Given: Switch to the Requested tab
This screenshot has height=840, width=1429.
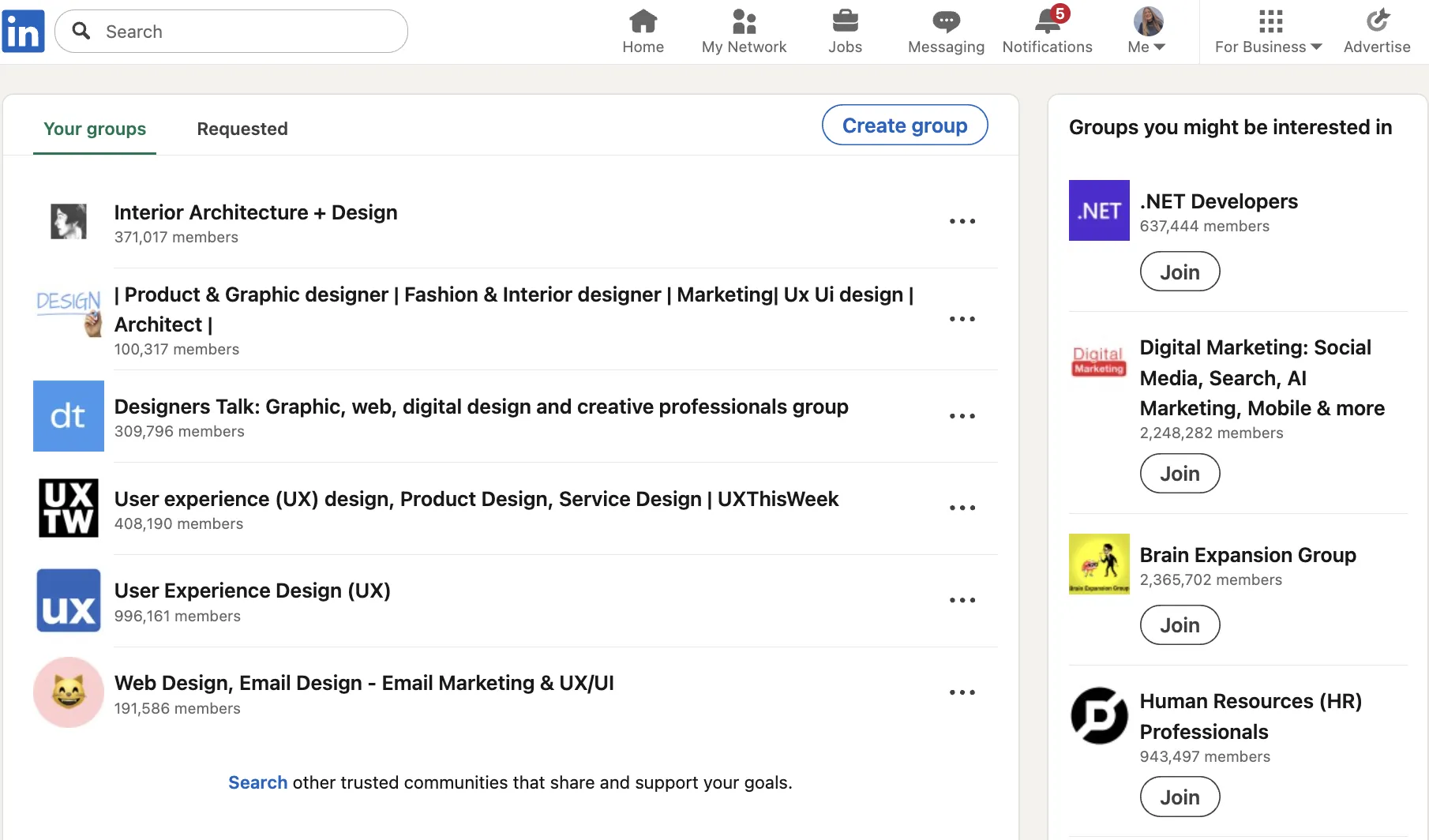Looking at the screenshot, I should coord(242,129).
